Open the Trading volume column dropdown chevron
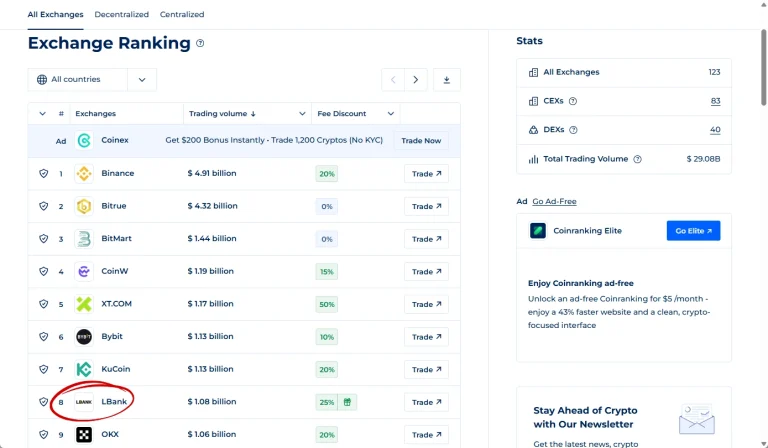The width and height of the screenshot is (768, 448). (302, 114)
